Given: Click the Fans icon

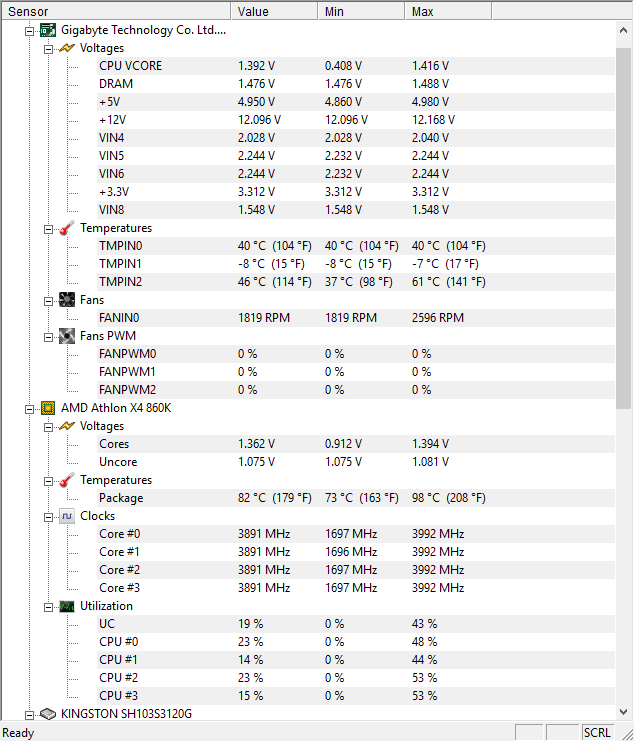Looking at the screenshot, I should point(67,300).
